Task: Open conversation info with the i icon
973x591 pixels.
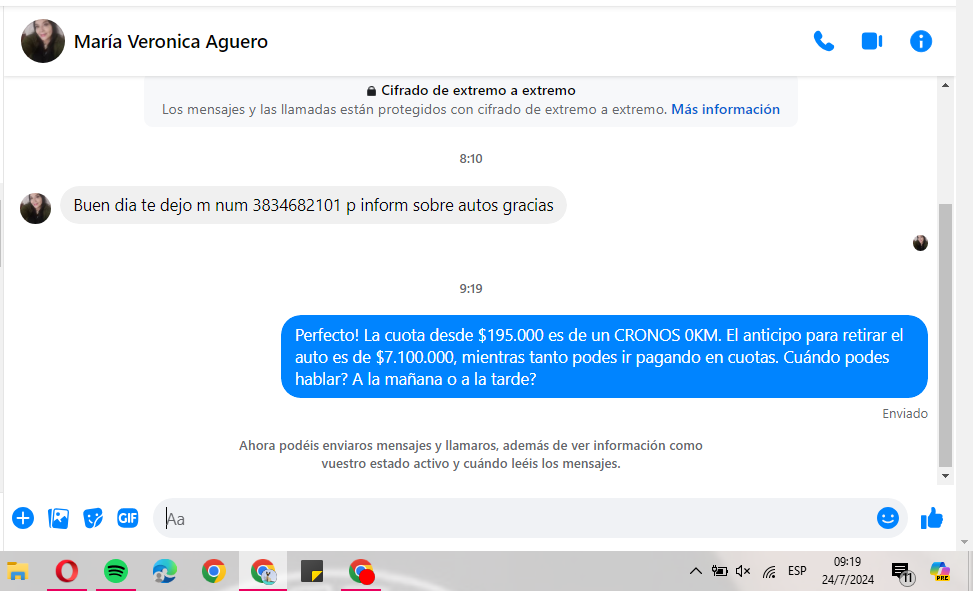Action: [x=920, y=41]
